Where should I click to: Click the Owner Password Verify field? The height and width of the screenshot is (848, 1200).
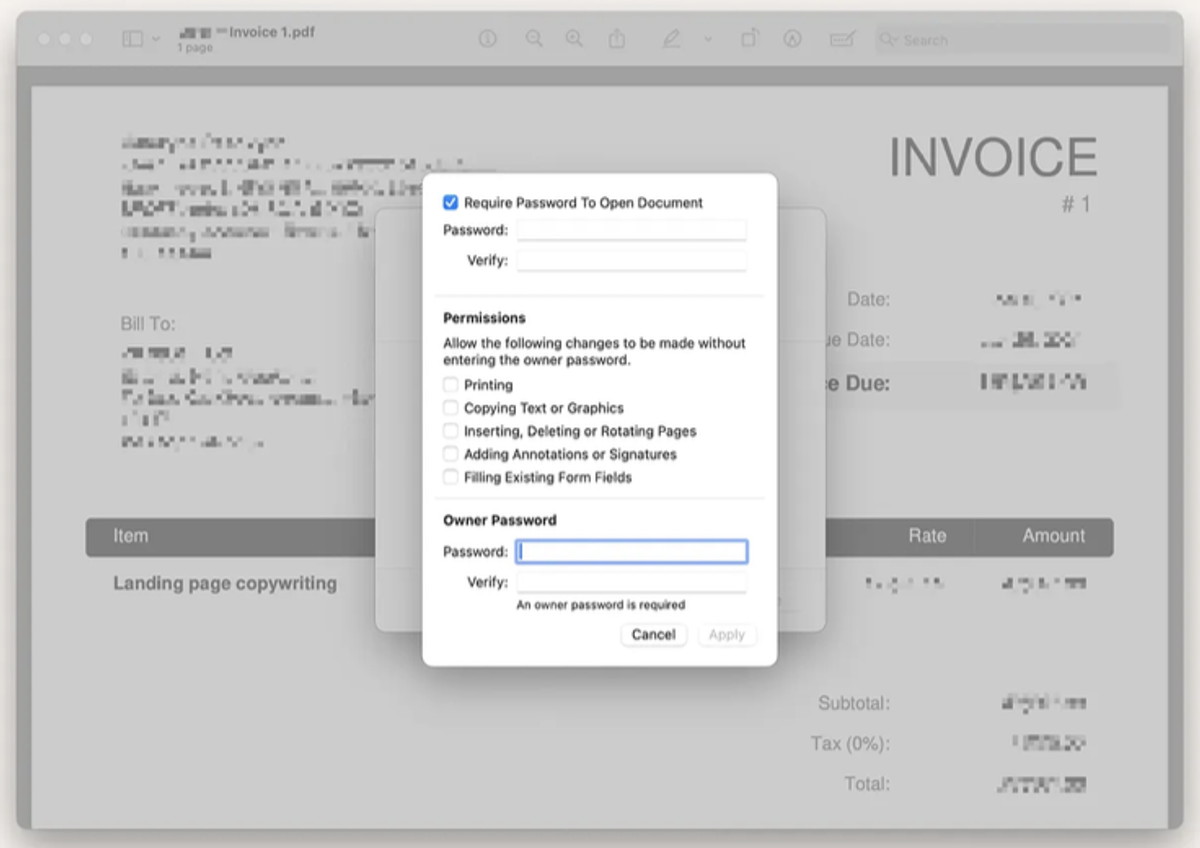(631, 582)
